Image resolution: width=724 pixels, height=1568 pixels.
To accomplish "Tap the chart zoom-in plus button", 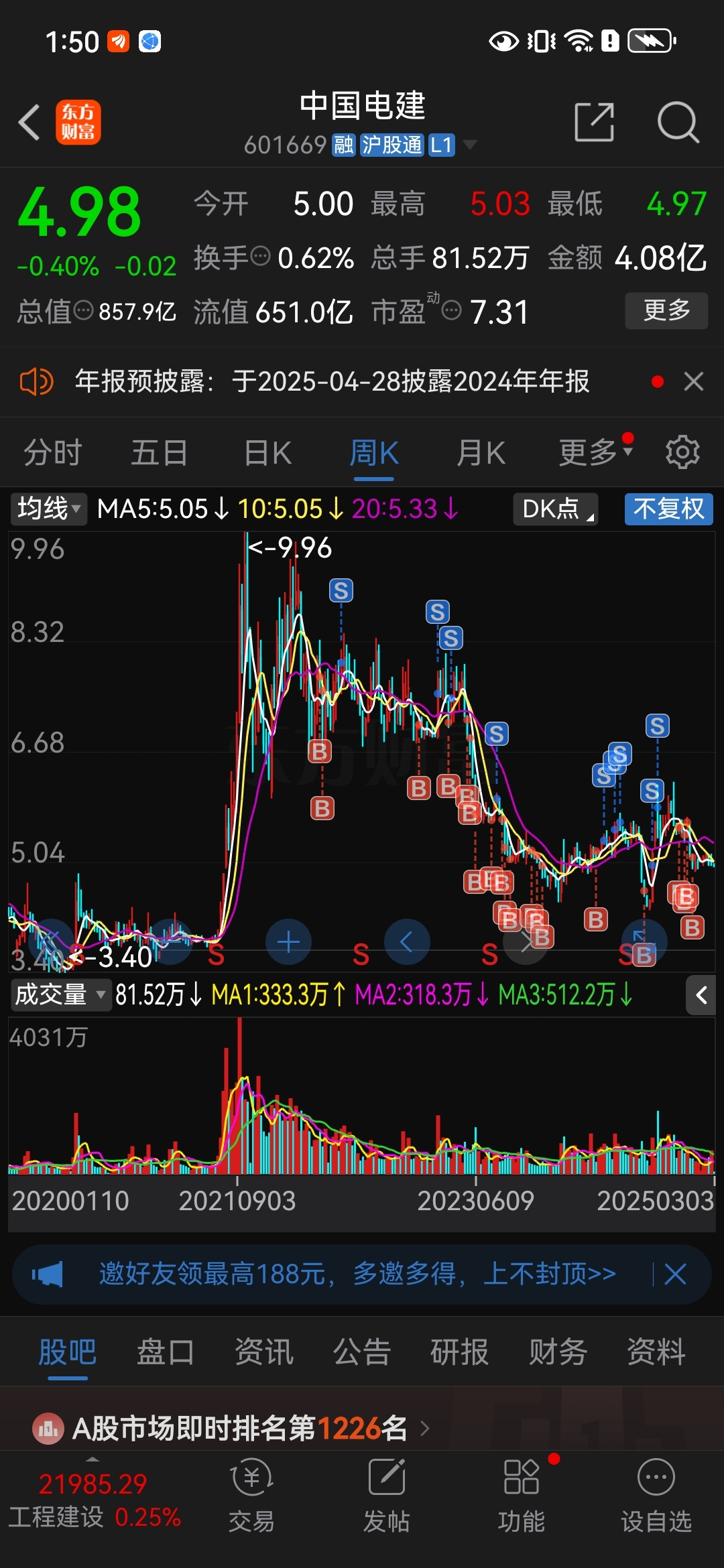I will click(288, 942).
